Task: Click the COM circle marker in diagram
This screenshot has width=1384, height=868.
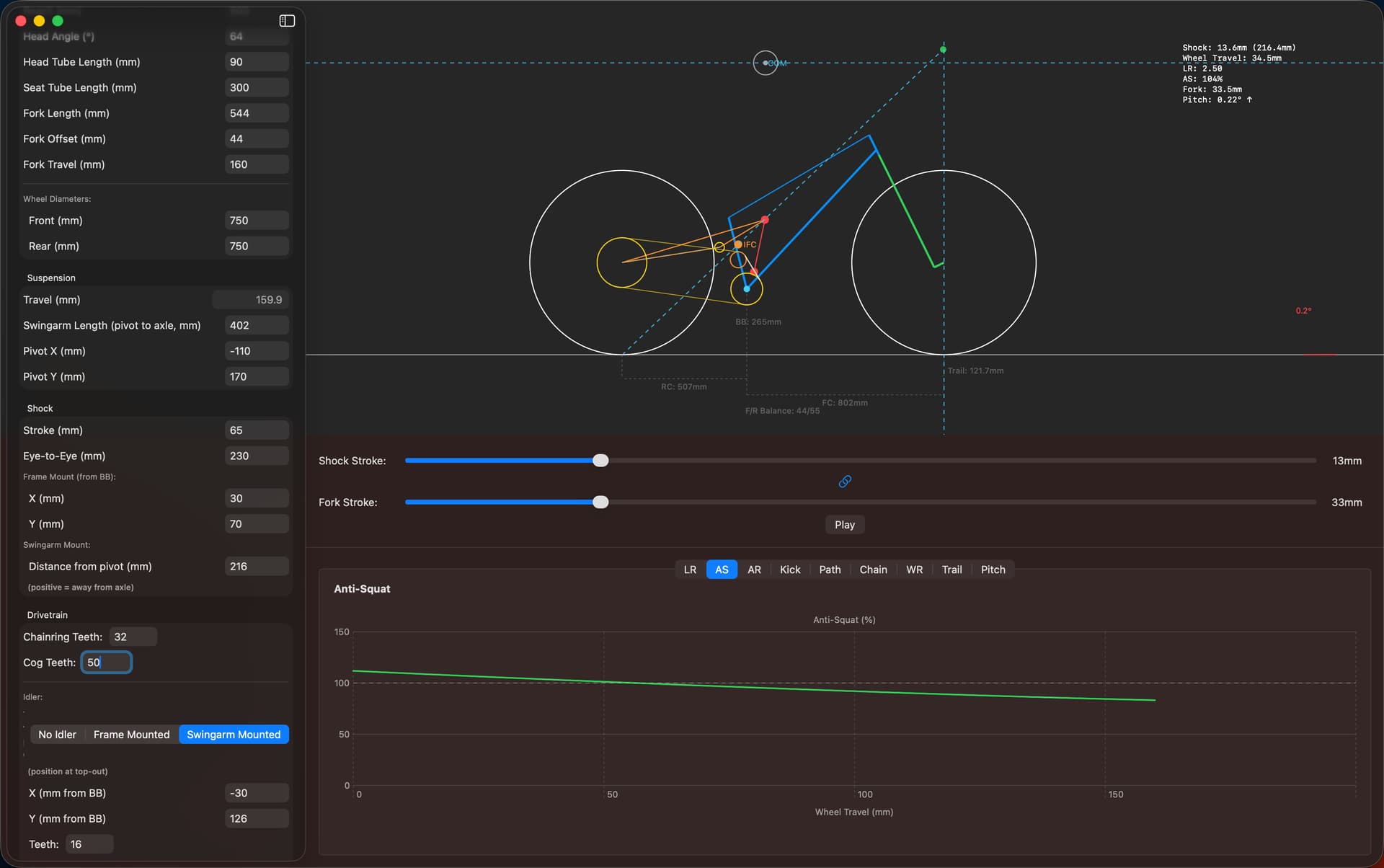Action: pos(765,63)
